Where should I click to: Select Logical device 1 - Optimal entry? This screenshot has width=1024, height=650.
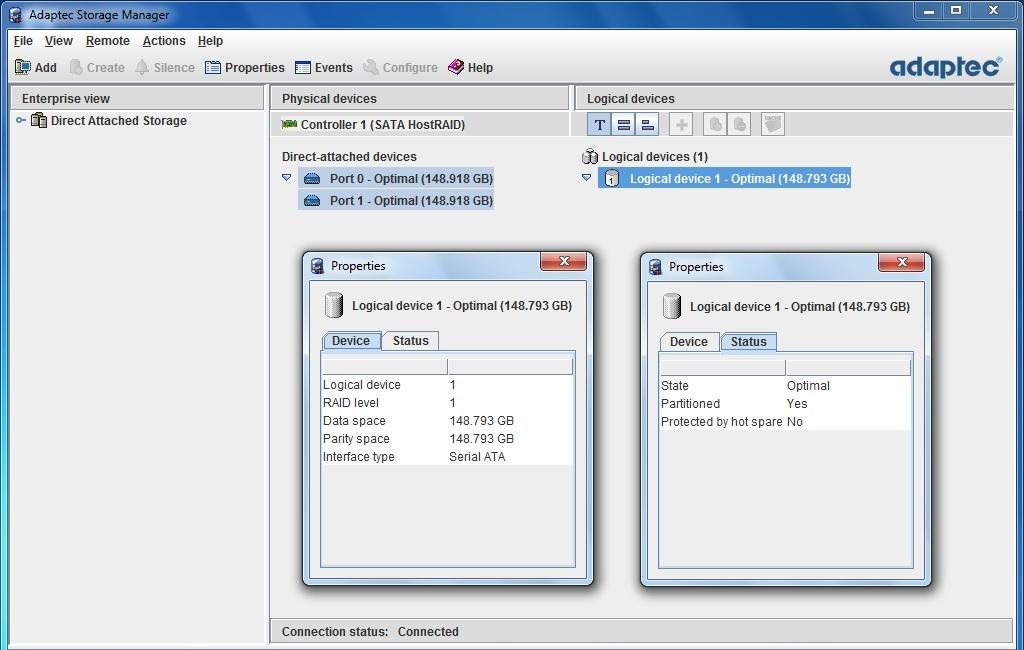725,178
